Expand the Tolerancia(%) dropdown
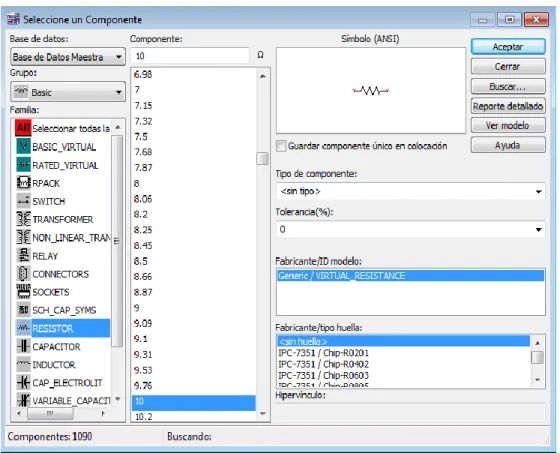 [411, 229]
